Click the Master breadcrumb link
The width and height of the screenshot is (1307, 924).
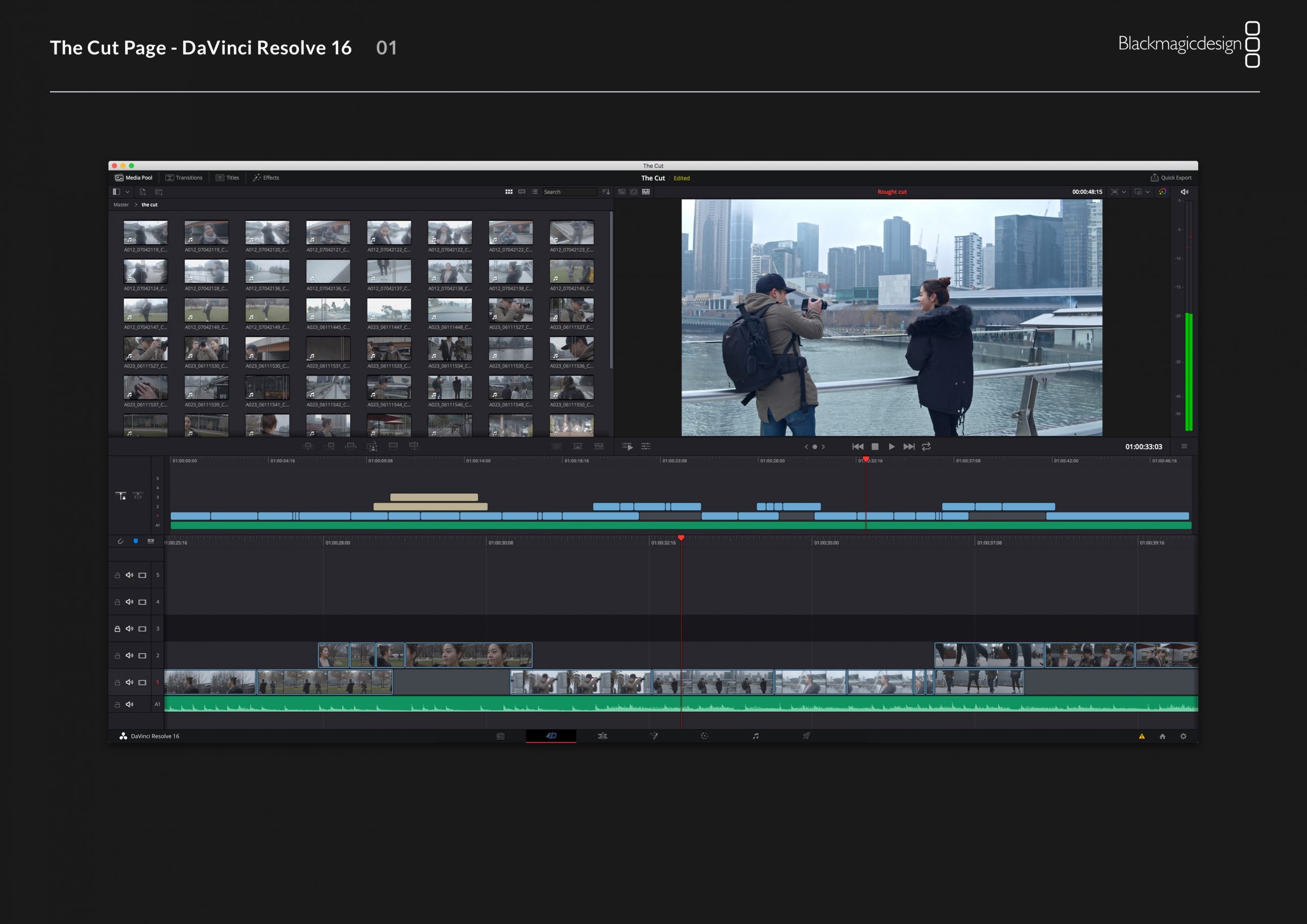pos(120,204)
